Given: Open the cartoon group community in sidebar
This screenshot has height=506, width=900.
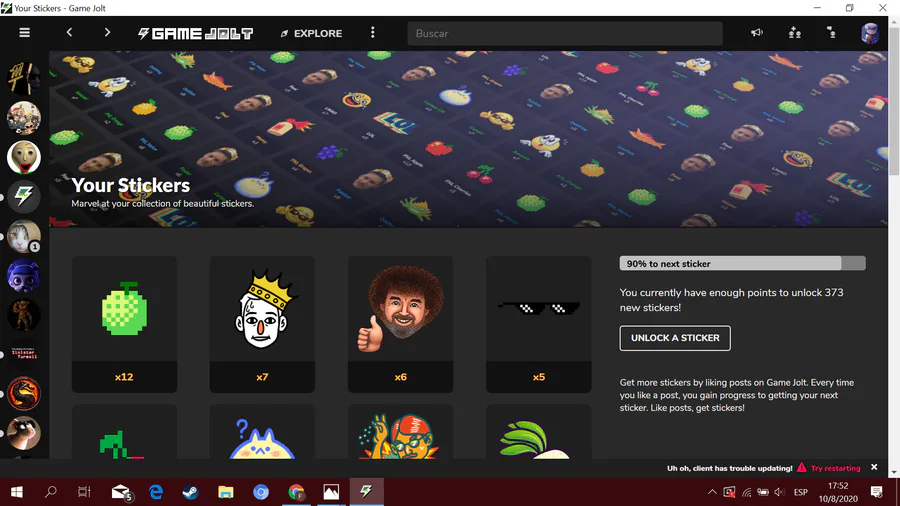Looking at the screenshot, I should (24, 118).
